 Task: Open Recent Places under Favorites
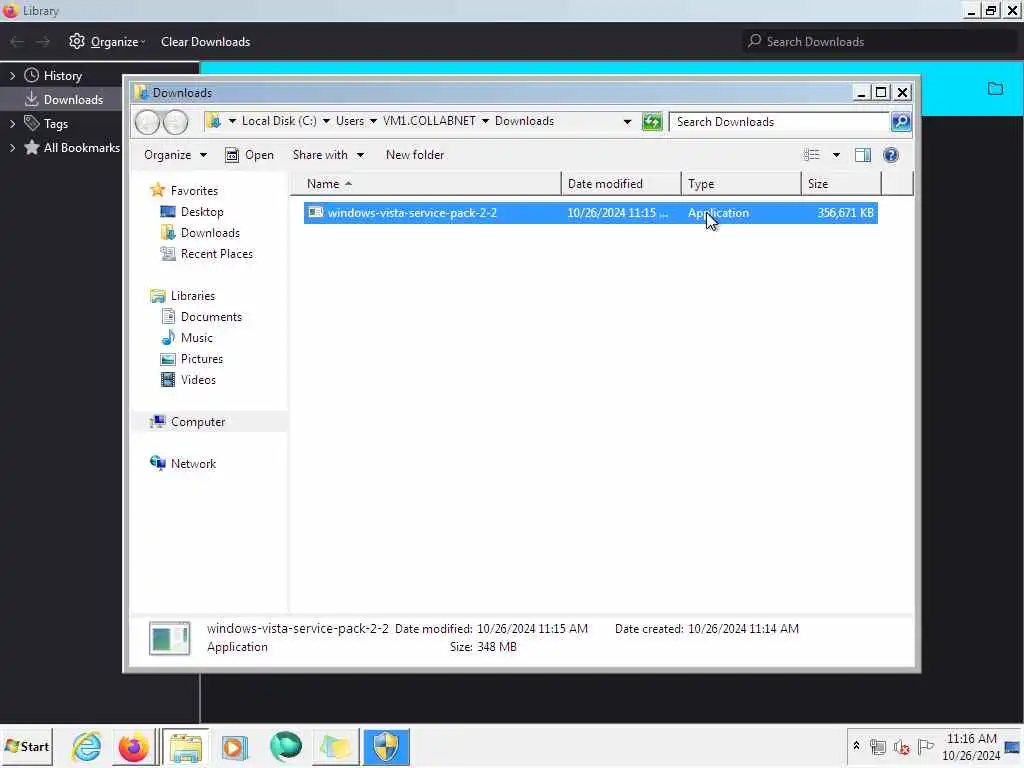(216, 253)
